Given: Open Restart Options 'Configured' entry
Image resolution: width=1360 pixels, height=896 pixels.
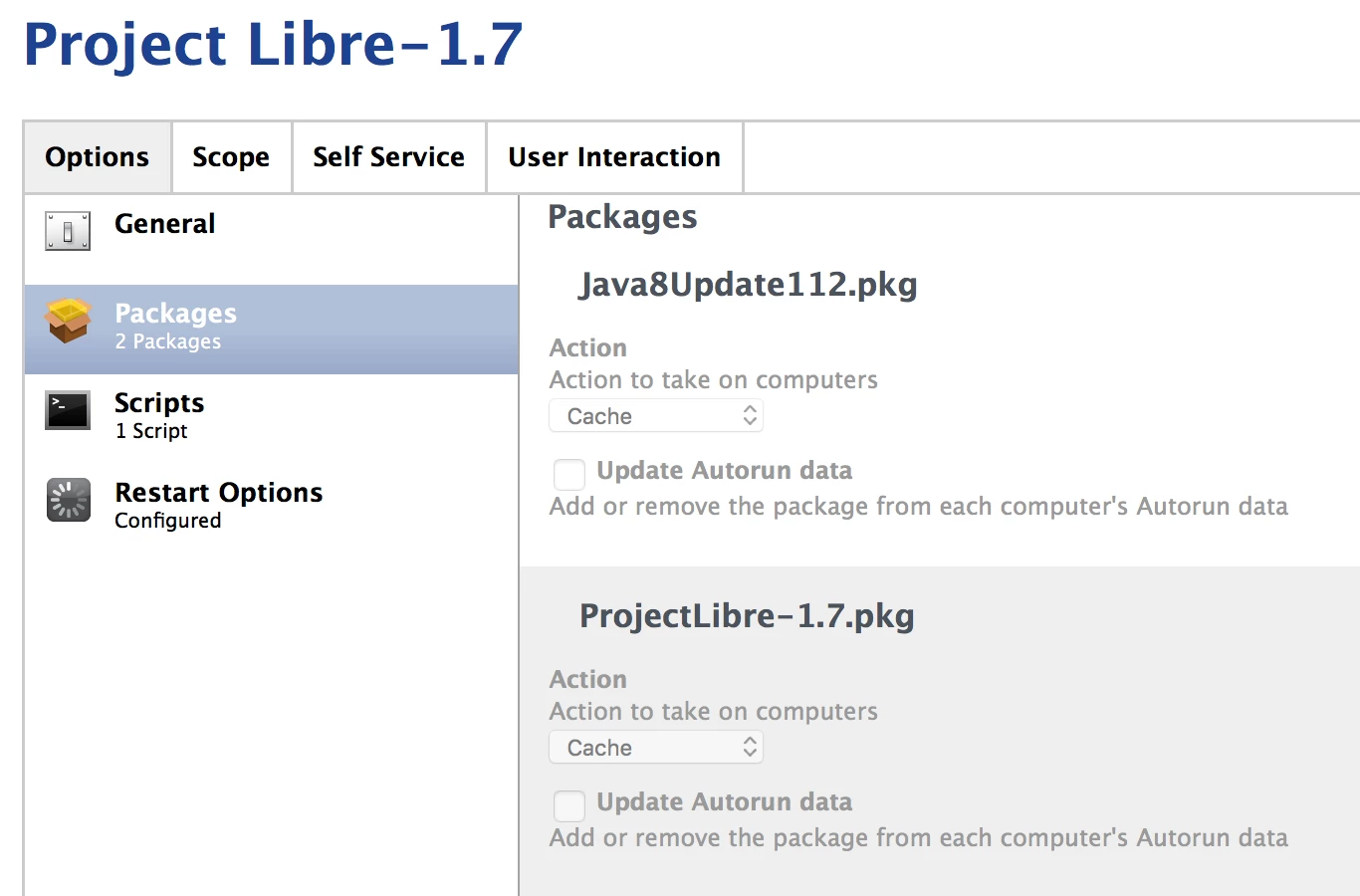Looking at the screenshot, I should [271, 509].
